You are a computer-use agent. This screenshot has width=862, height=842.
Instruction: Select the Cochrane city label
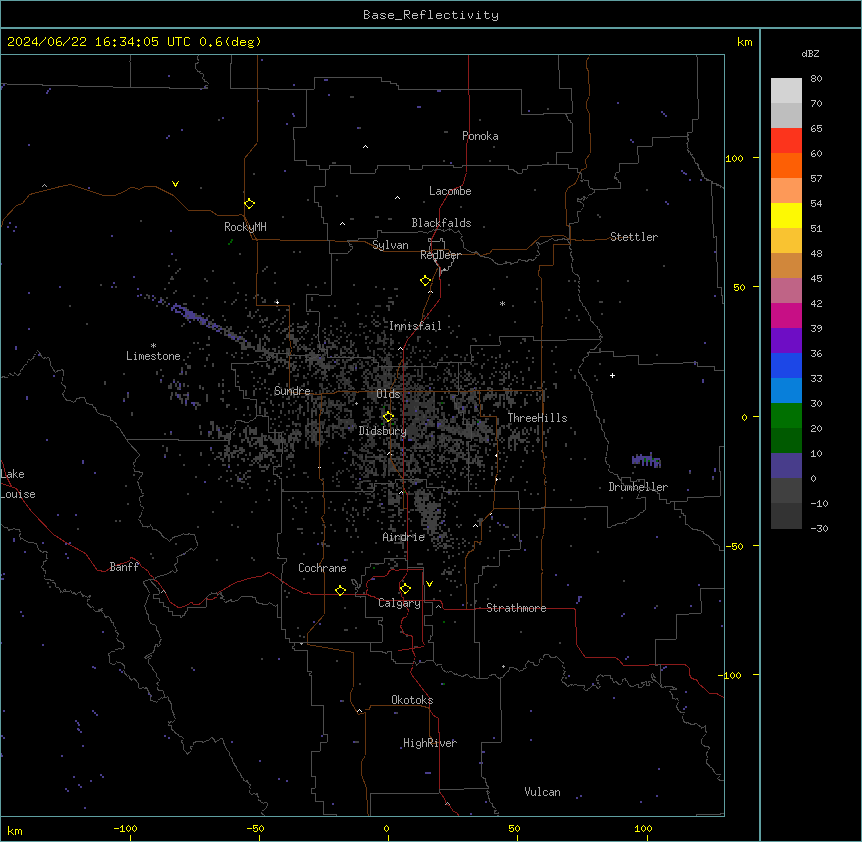point(322,568)
